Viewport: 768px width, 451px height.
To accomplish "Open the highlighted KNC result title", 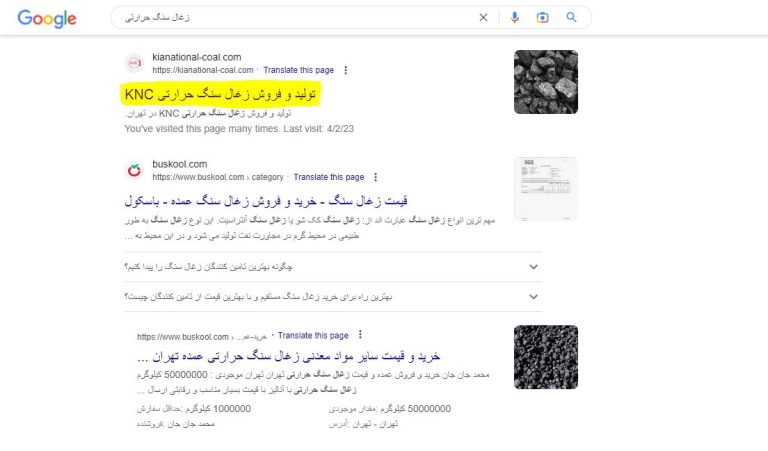I will pos(220,94).
